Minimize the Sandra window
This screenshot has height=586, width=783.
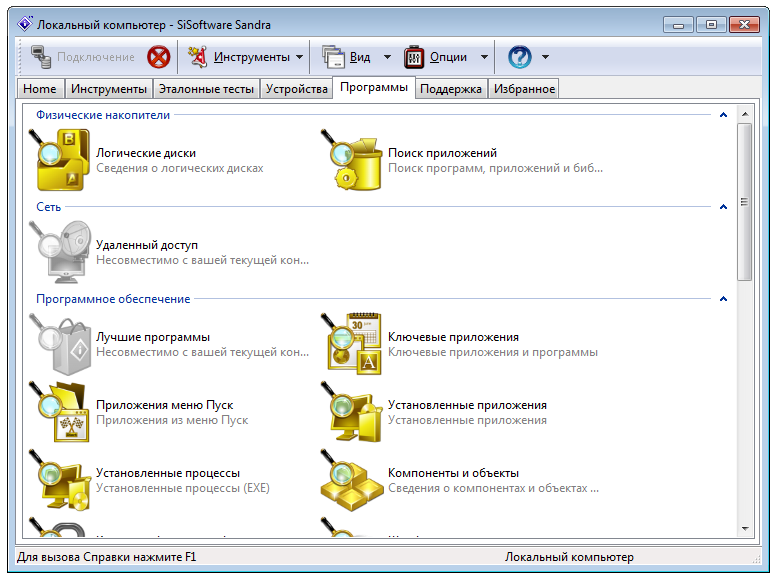click(679, 24)
